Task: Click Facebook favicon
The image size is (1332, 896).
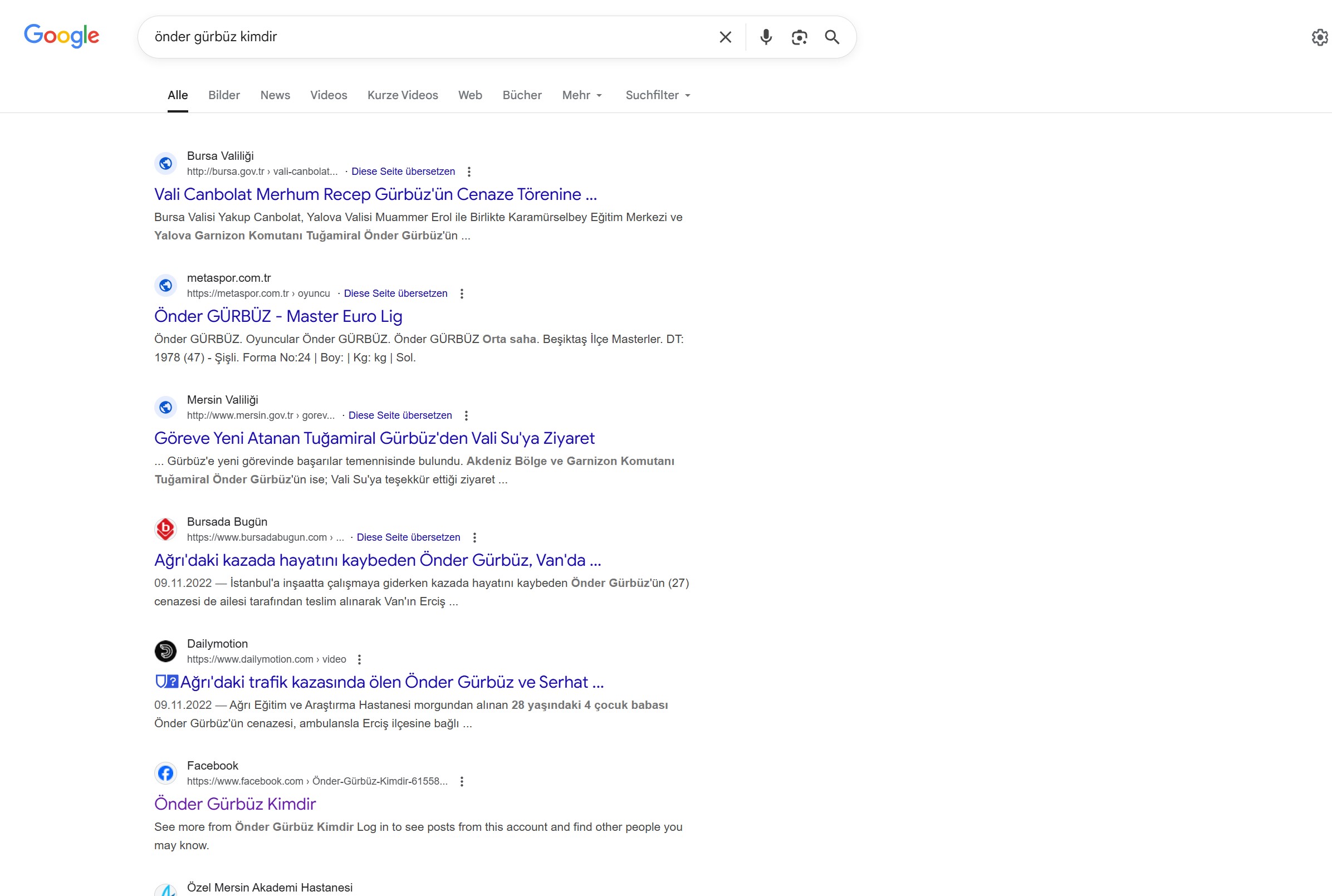Action: [166, 773]
